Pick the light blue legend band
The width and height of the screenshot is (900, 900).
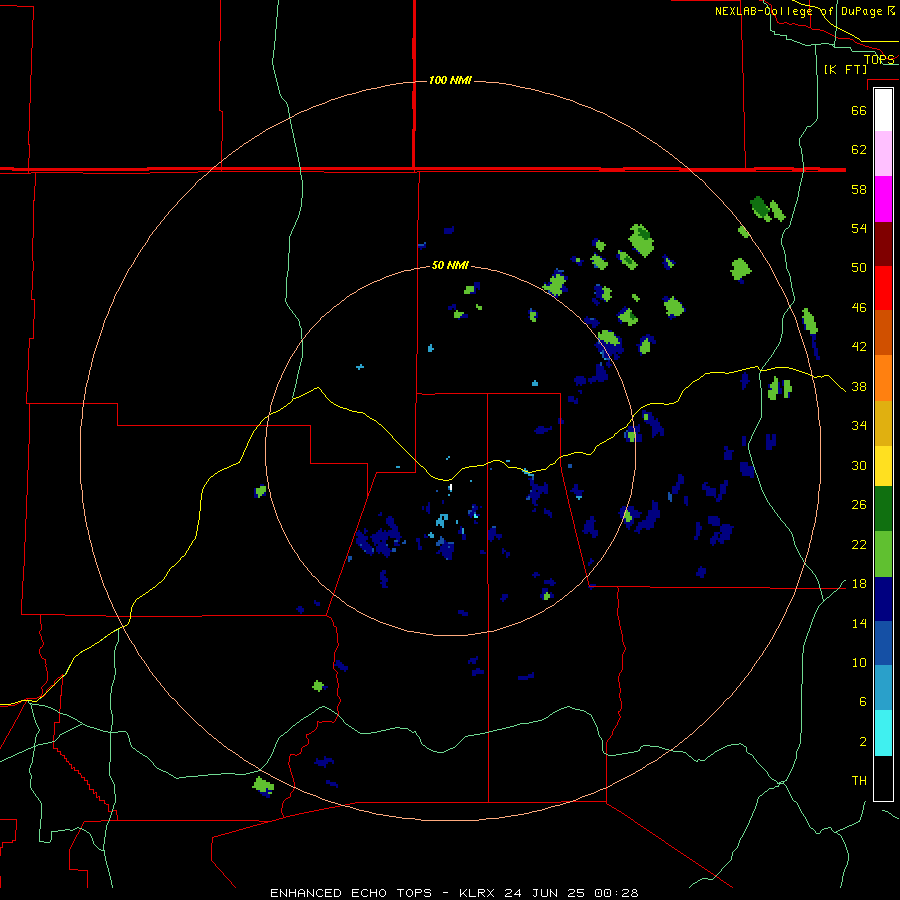click(883, 688)
